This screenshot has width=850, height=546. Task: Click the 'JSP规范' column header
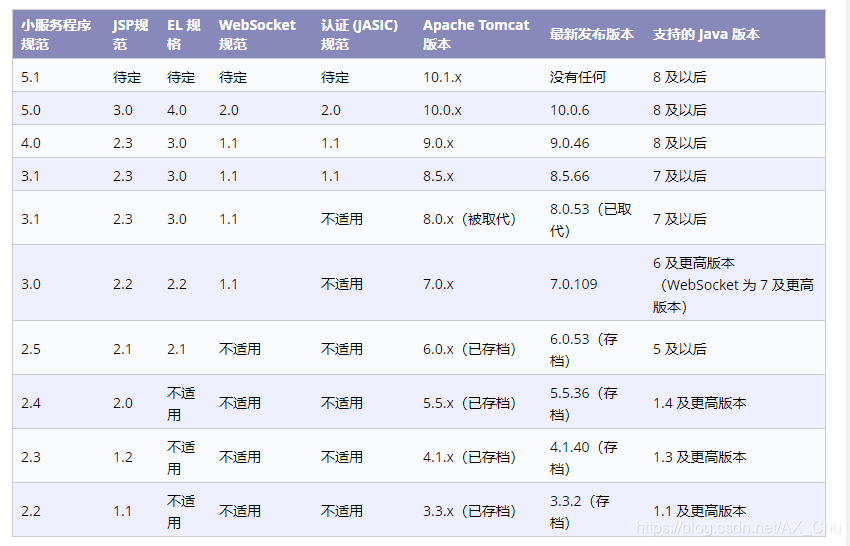coord(130,34)
